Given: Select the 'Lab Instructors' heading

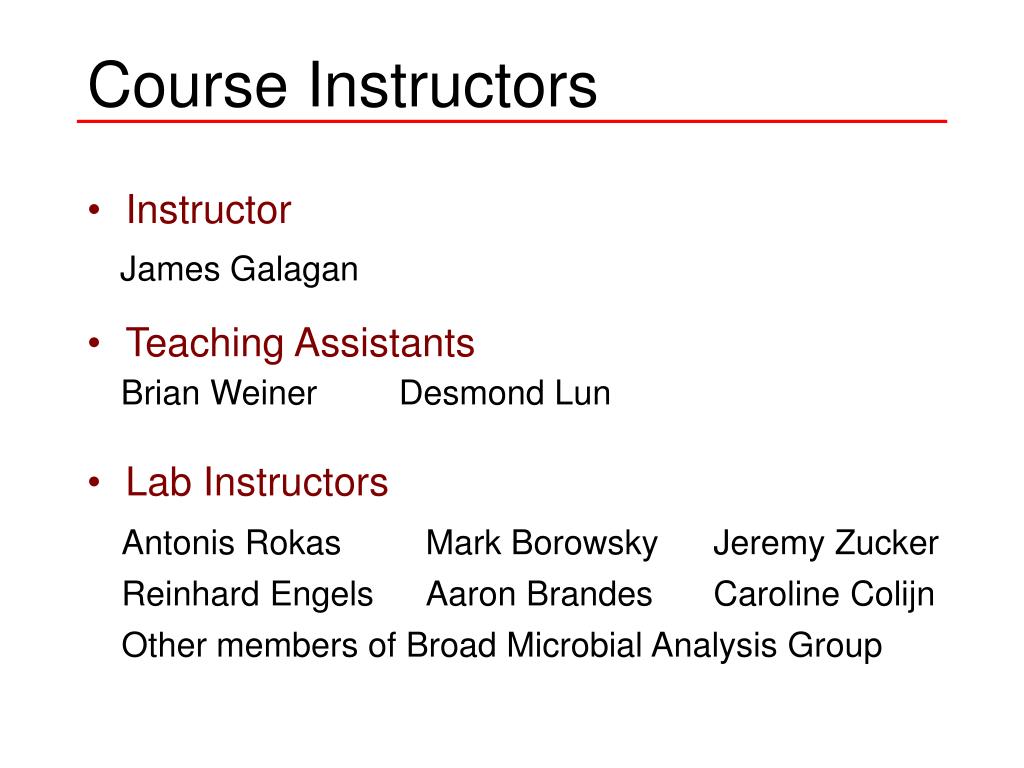Looking at the screenshot, I should click(257, 482).
